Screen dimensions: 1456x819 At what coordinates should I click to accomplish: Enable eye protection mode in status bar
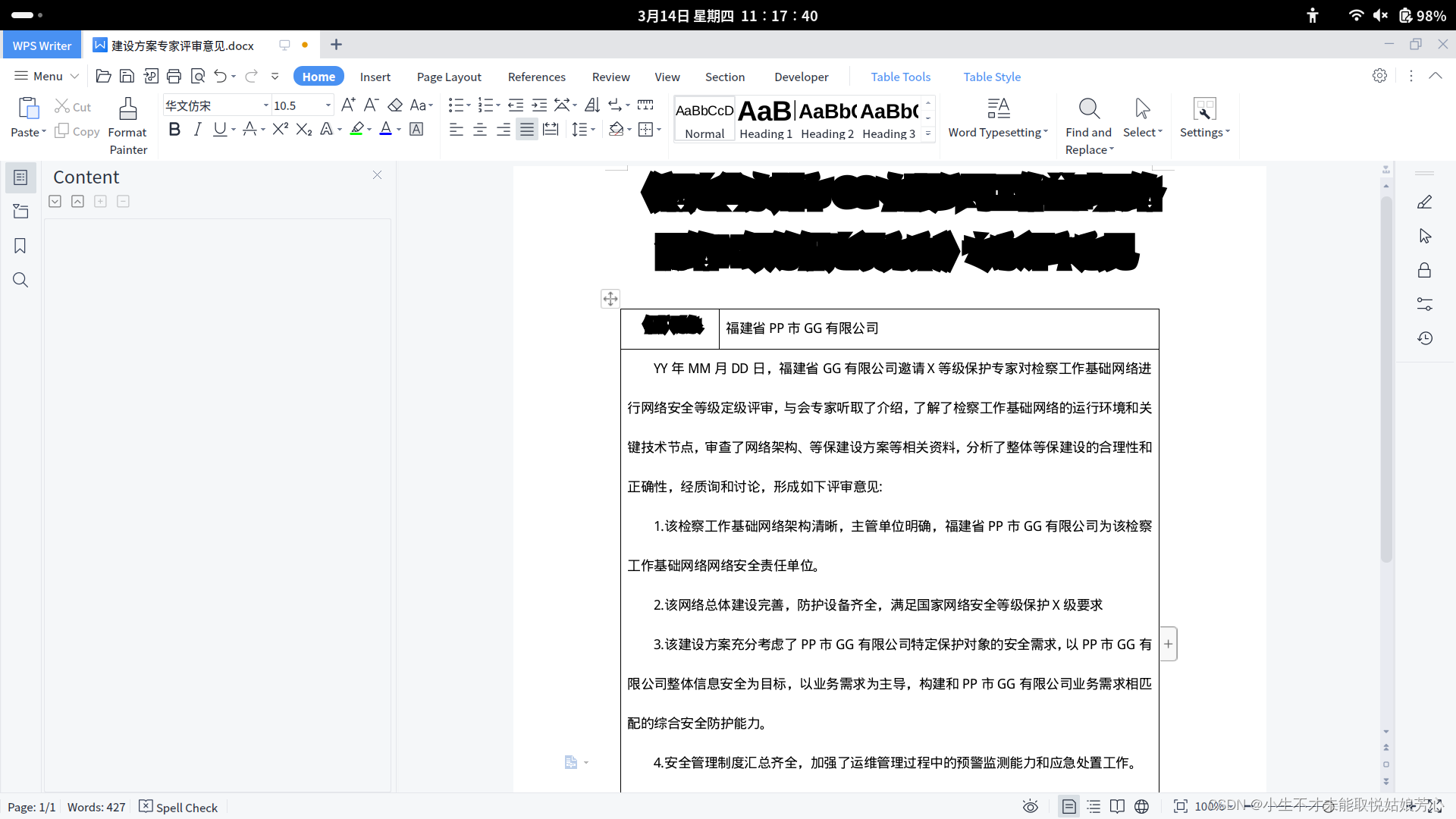point(1030,806)
